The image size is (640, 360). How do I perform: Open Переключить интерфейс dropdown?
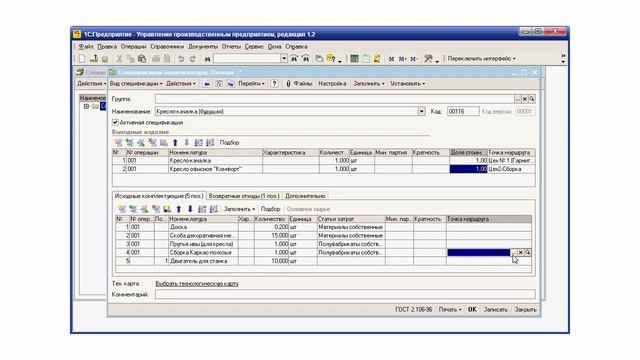tap(481, 59)
